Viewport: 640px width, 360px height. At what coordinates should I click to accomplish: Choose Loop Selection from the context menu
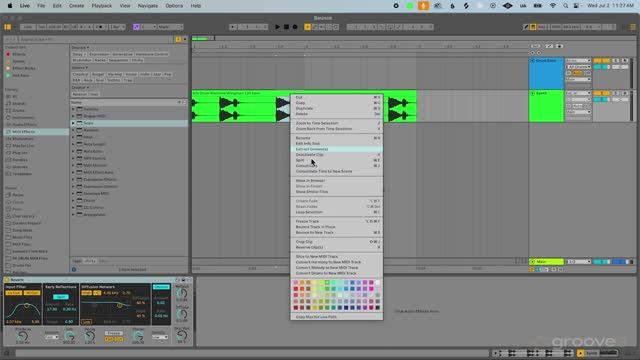pos(337,212)
